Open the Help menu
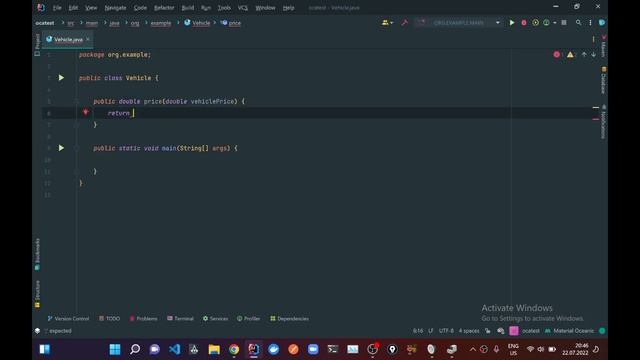 [289, 8]
